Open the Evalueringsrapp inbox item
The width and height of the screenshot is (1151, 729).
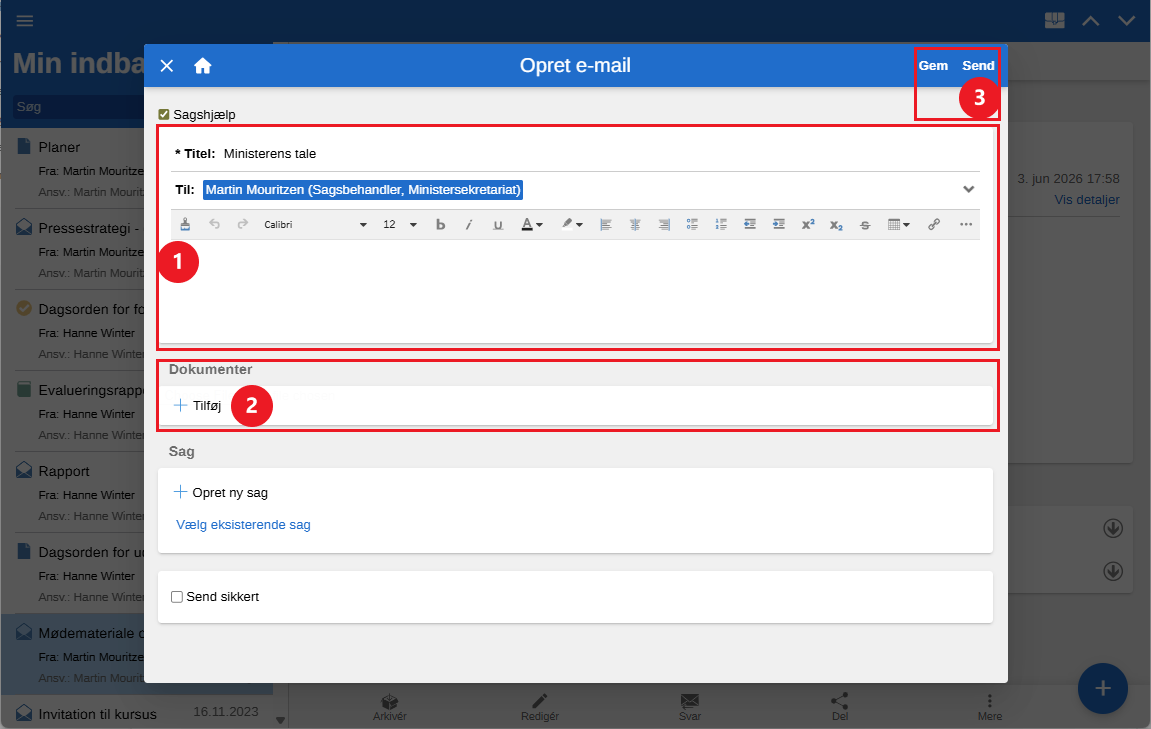[x=79, y=412]
